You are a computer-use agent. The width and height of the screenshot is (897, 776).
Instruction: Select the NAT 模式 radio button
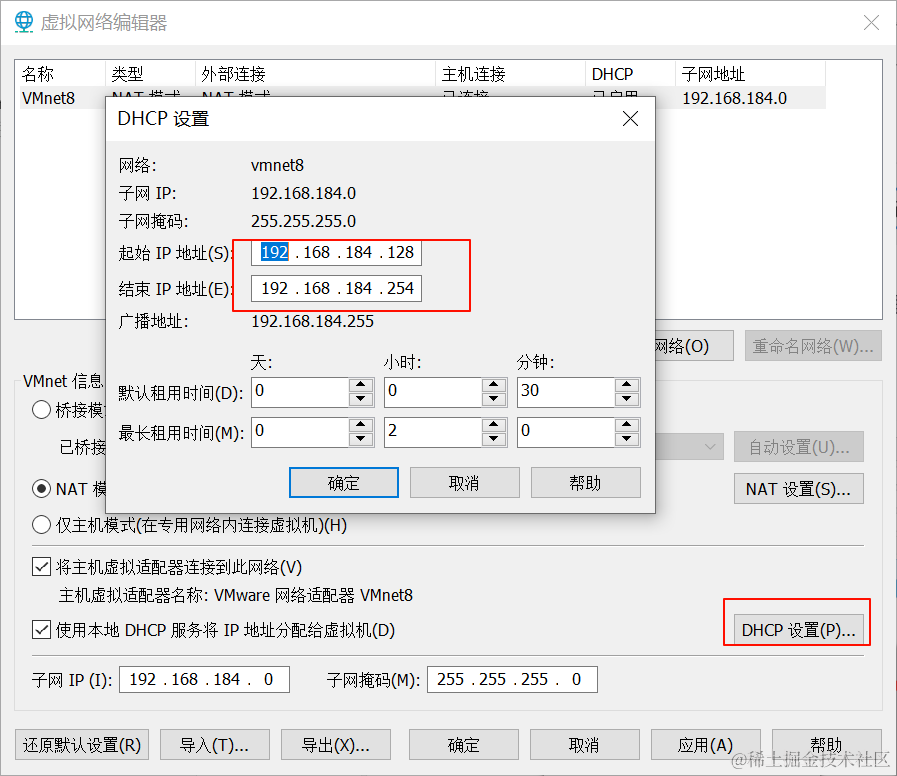[41, 489]
